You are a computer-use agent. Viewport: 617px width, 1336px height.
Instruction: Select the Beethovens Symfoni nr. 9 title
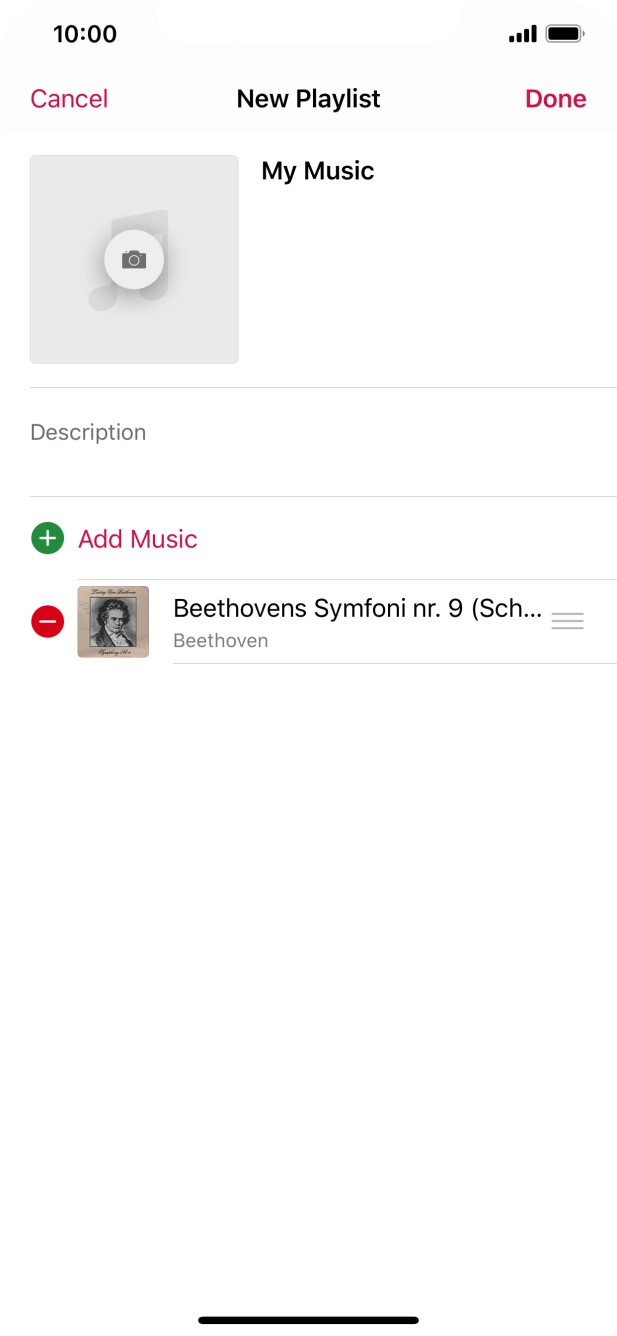point(357,608)
